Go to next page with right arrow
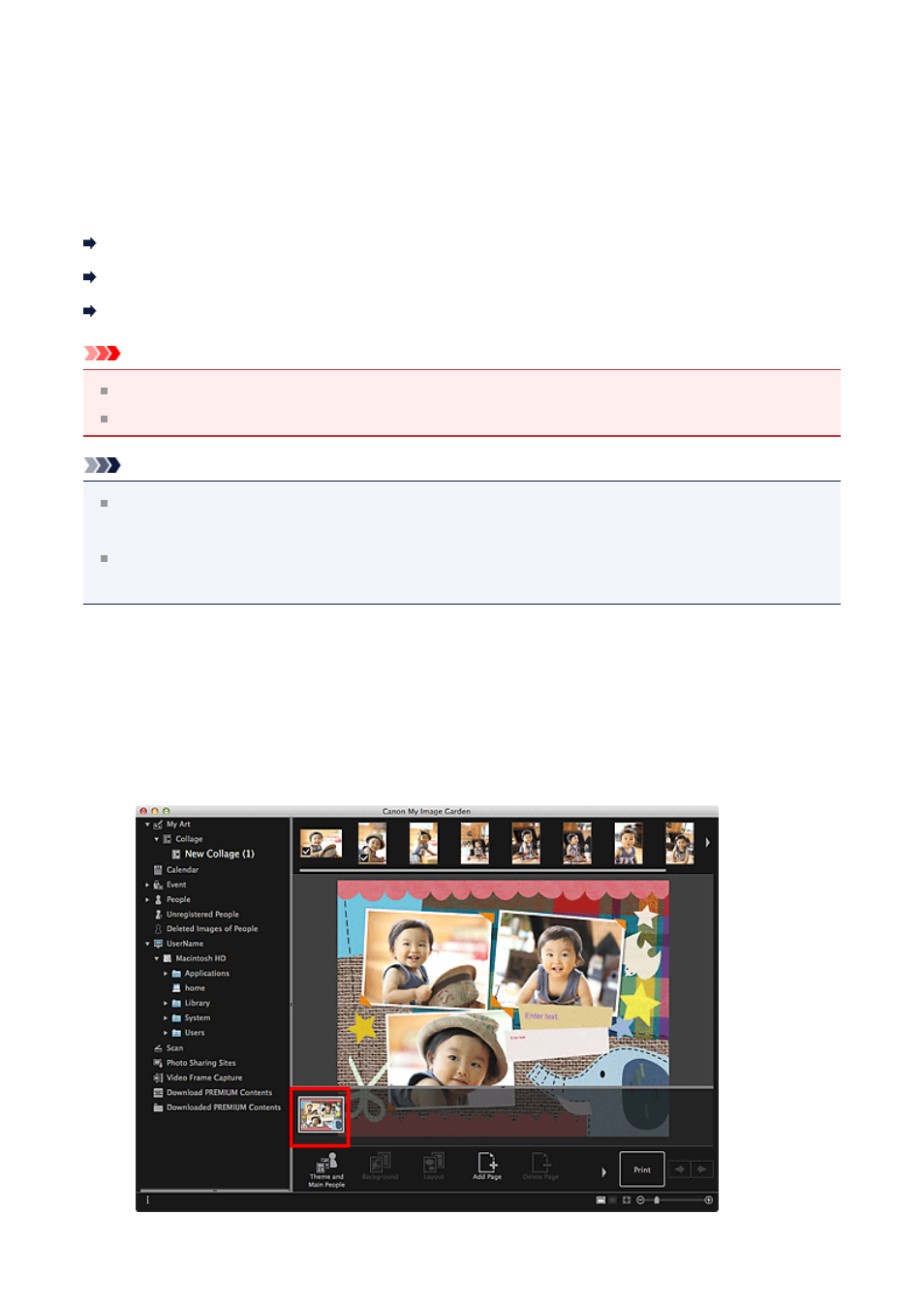The width and height of the screenshot is (924, 1308). (x=702, y=1169)
